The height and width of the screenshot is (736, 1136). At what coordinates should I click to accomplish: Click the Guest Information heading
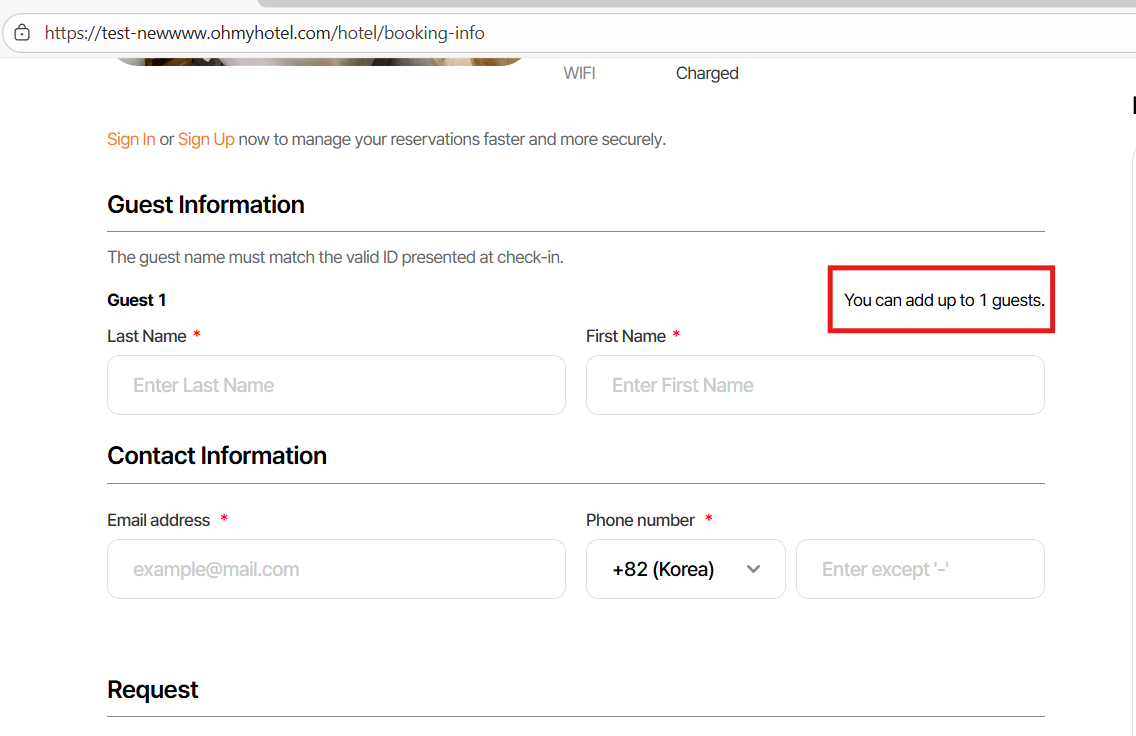tap(206, 204)
